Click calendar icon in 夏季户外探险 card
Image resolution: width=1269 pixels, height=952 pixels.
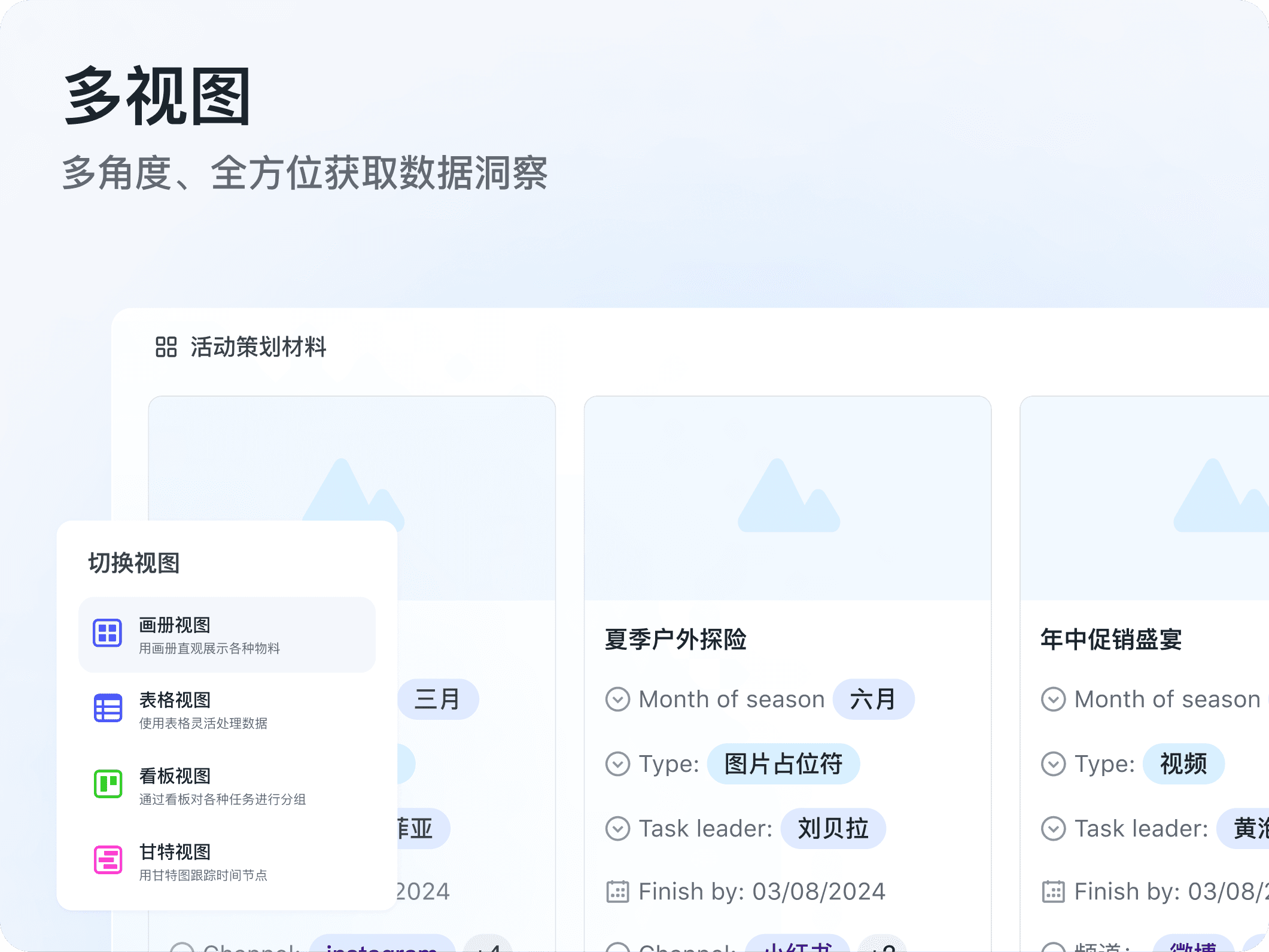pos(617,892)
